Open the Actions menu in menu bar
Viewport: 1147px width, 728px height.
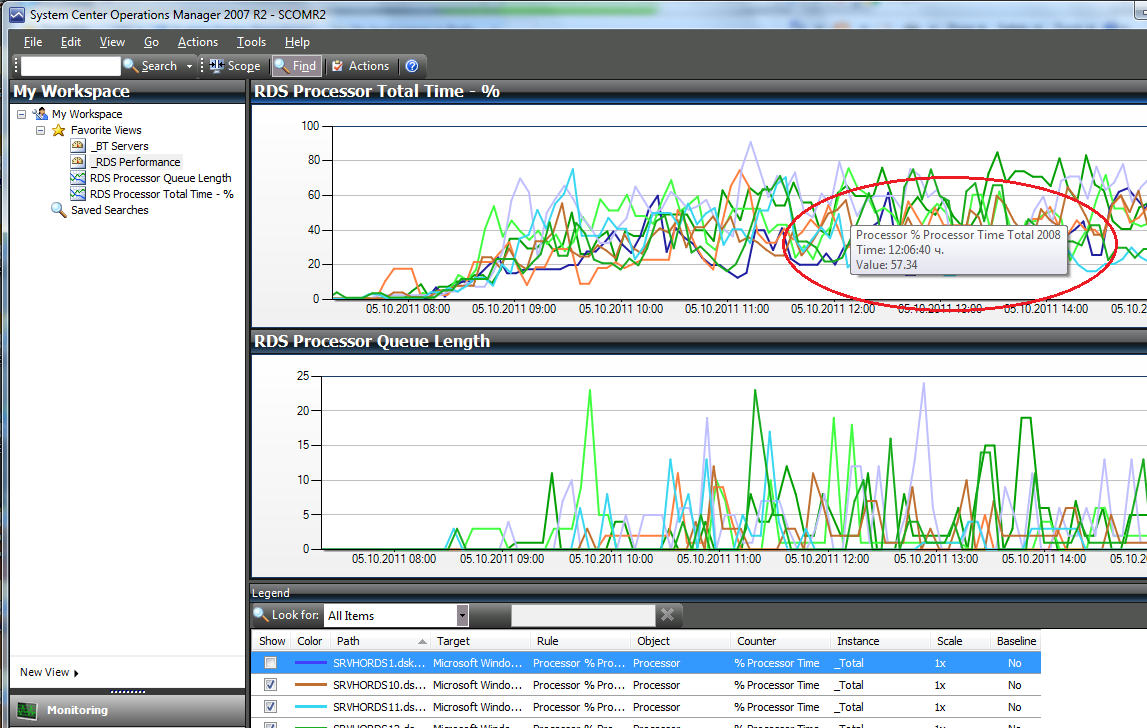[198, 42]
